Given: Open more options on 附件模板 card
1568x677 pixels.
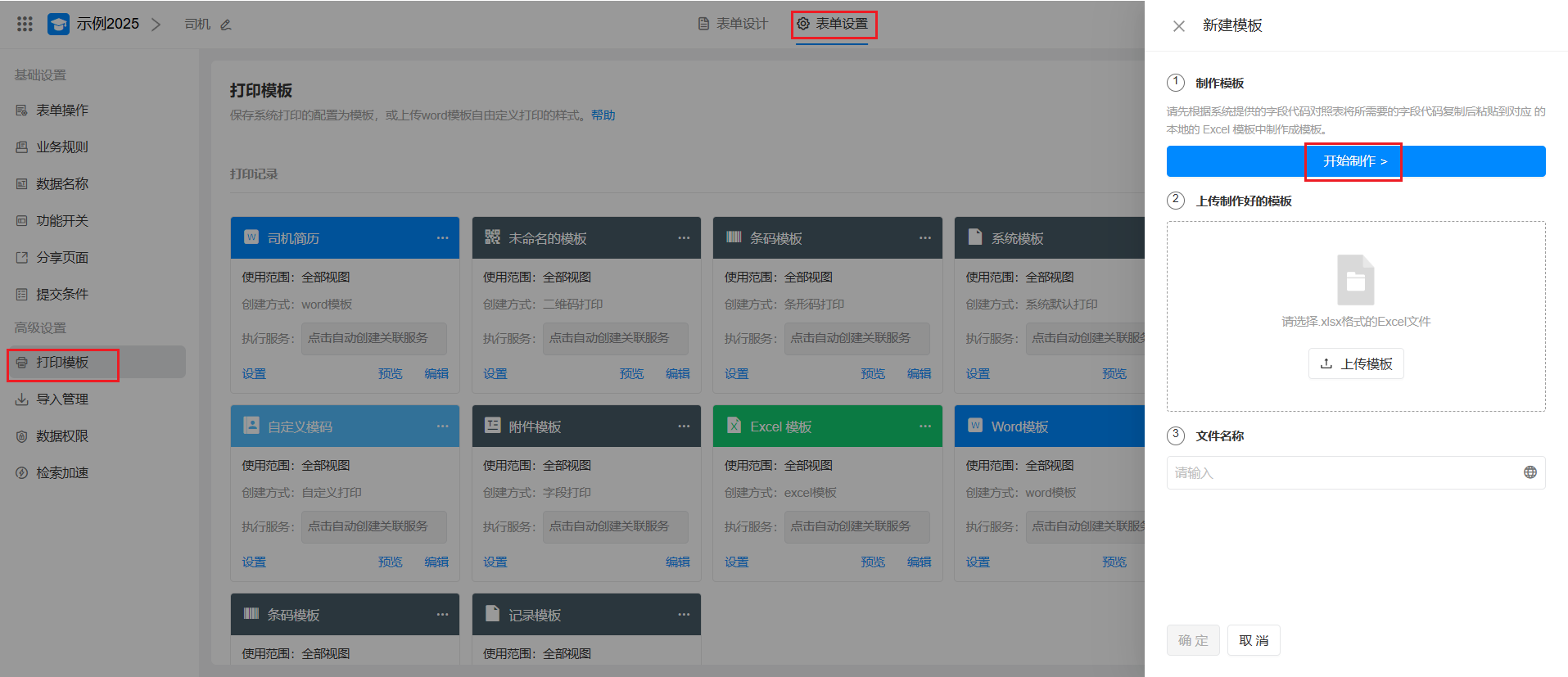Looking at the screenshot, I should click(x=684, y=427).
